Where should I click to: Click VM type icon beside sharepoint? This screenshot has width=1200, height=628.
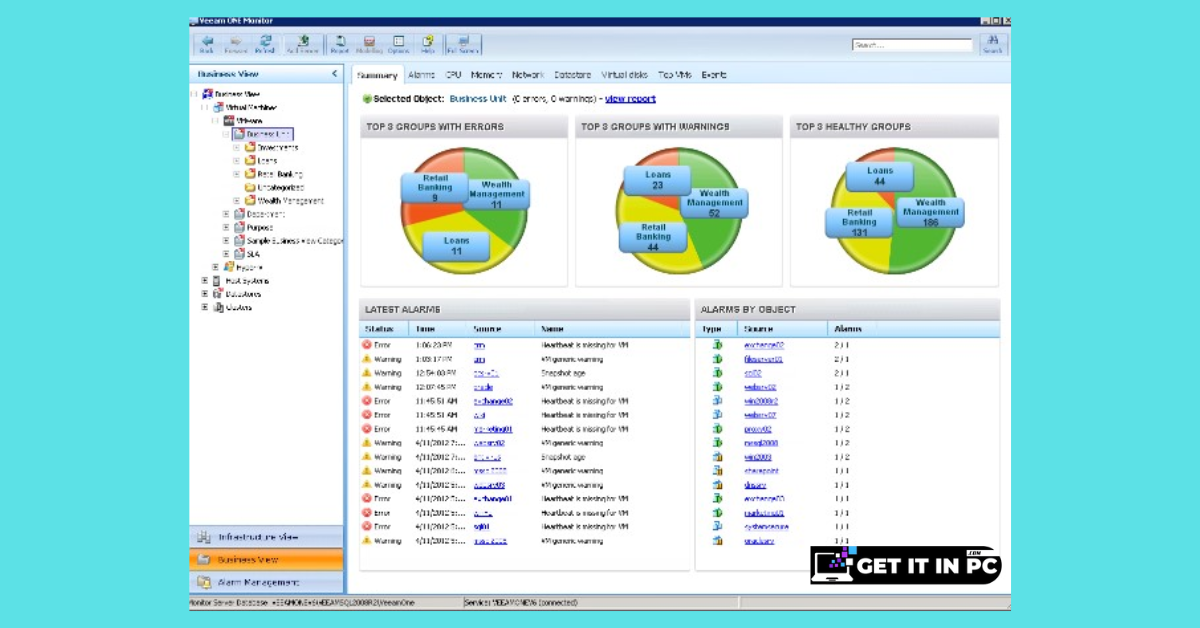[x=717, y=470]
